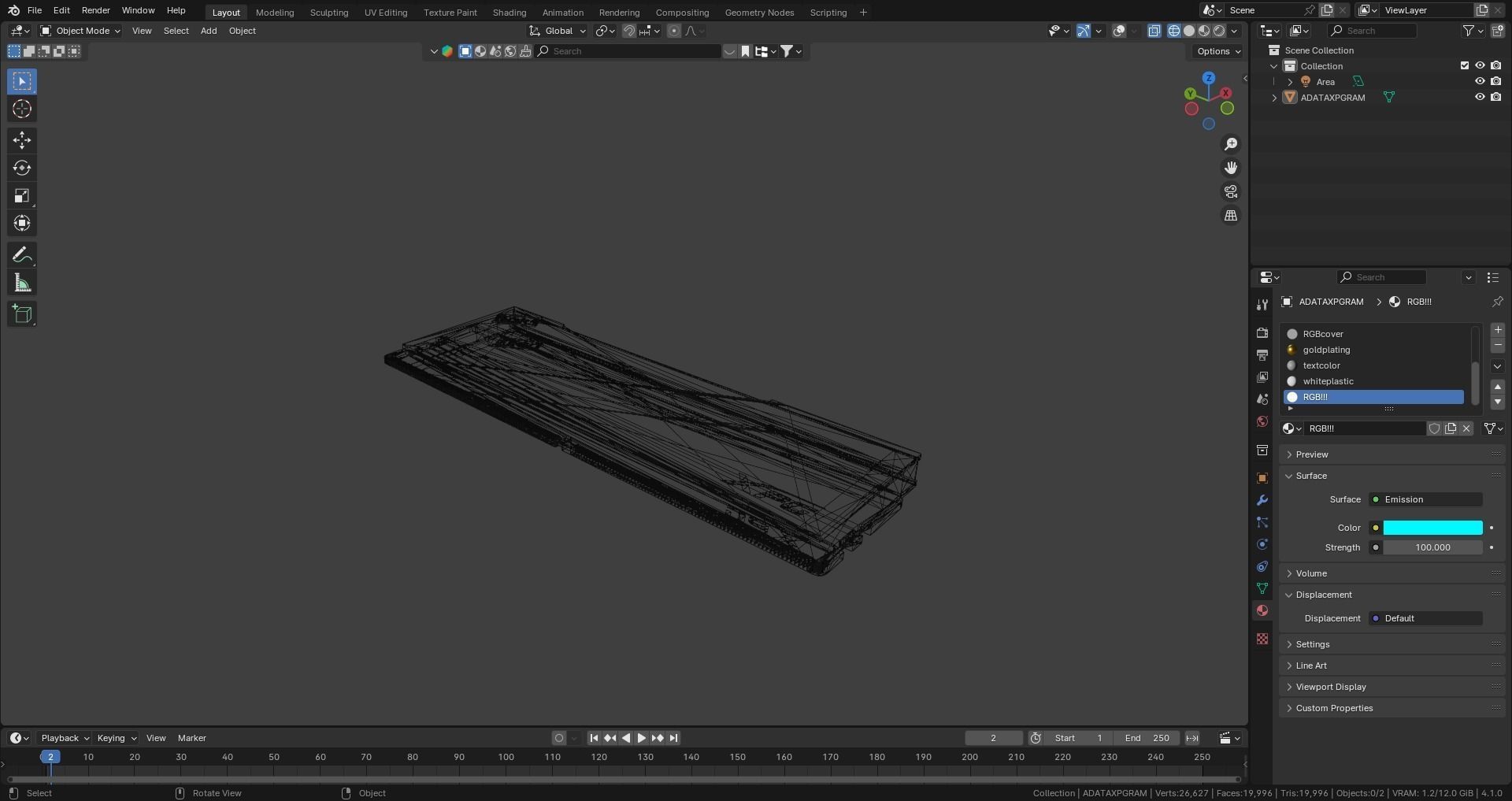Open the Particles properties tab
This screenshot has width=1512, height=801.
point(1262,522)
